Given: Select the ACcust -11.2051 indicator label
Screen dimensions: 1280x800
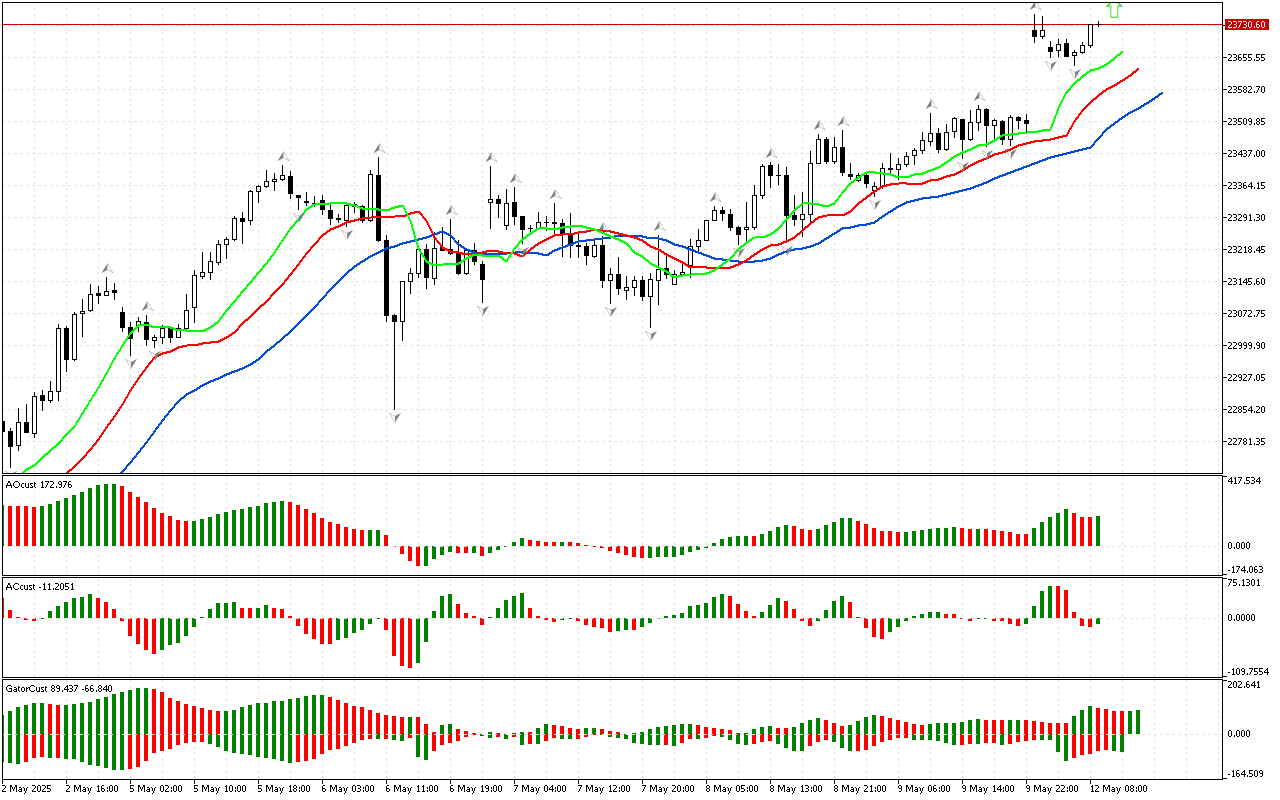Looking at the screenshot, I should coord(41,586).
